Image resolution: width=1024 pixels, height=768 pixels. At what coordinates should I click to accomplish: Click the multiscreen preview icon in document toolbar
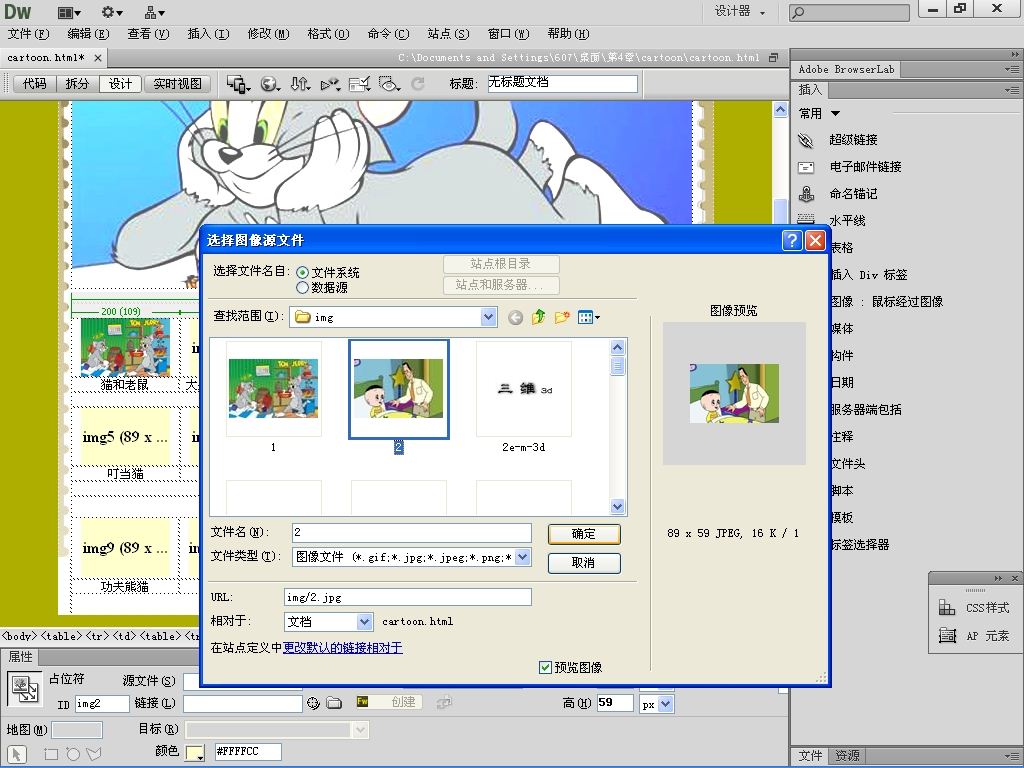(238, 84)
